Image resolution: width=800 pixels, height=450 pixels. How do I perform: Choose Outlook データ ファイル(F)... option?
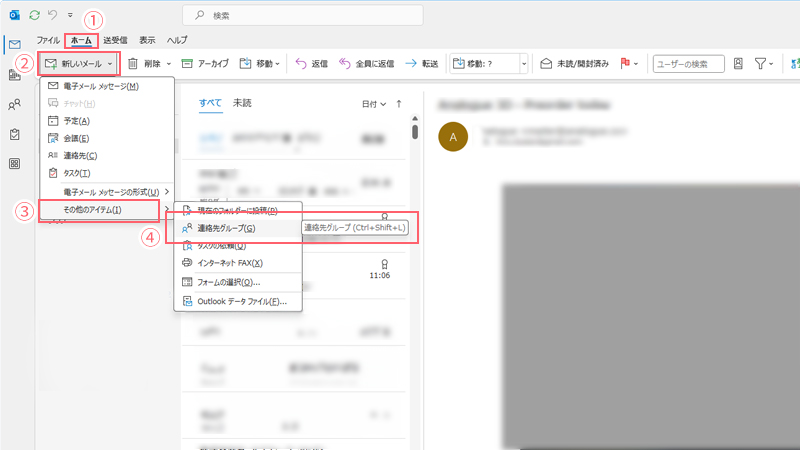click(x=238, y=302)
